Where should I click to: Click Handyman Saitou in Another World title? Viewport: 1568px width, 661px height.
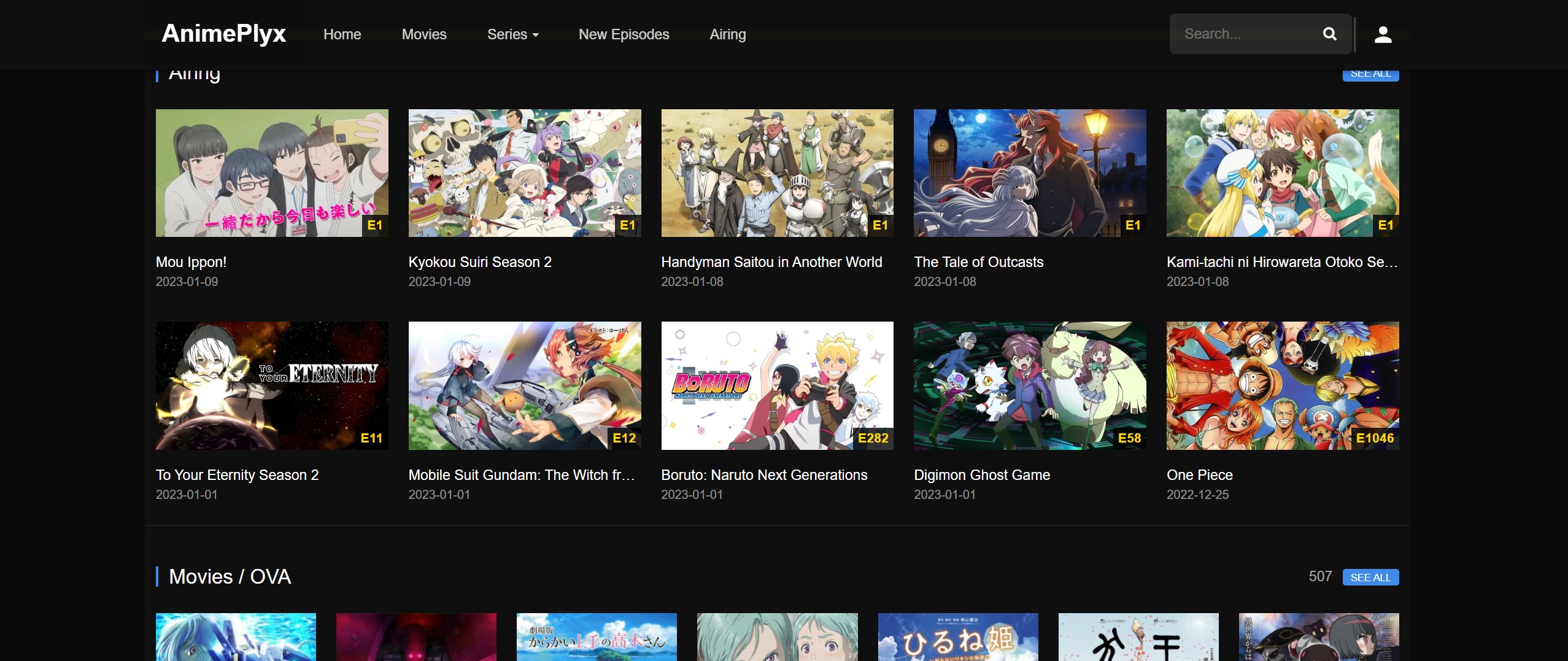(x=771, y=262)
